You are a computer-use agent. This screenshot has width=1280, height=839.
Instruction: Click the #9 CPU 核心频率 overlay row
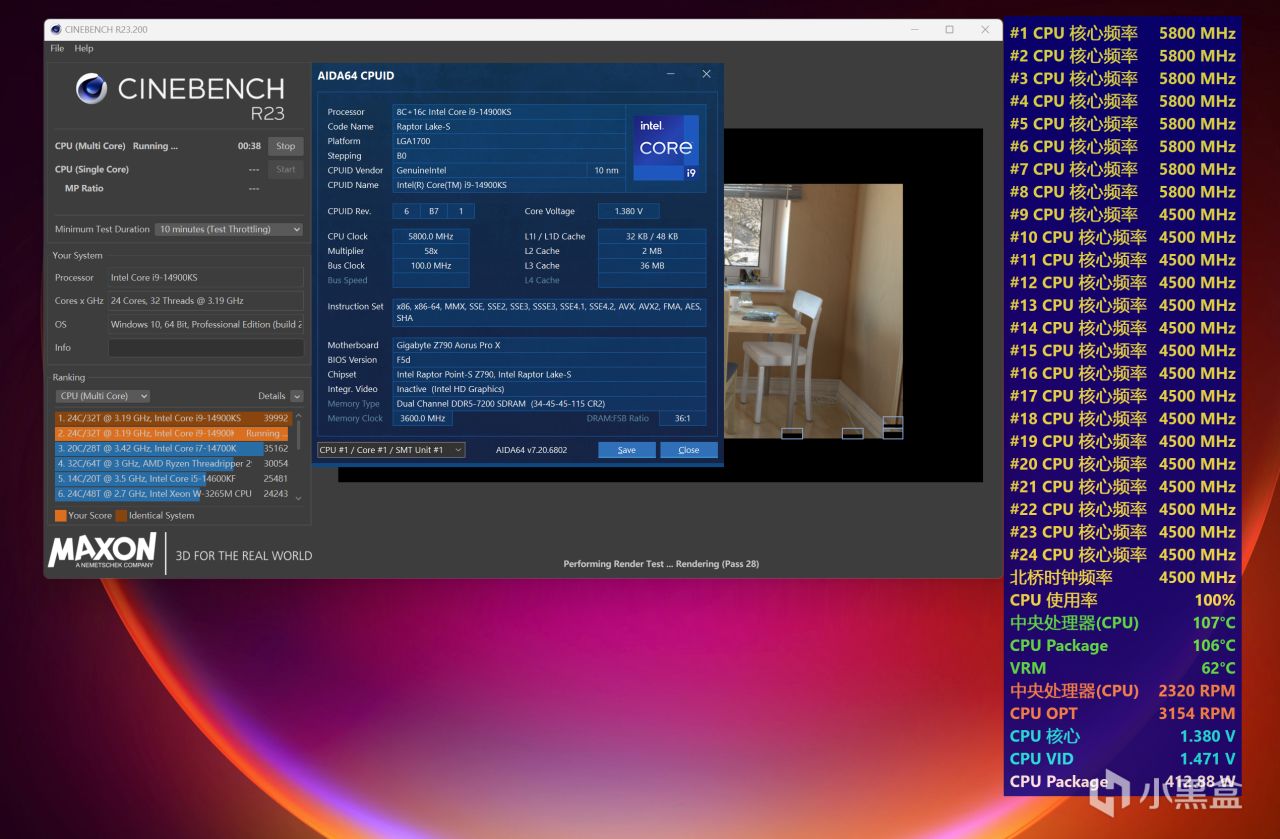click(1122, 214)
